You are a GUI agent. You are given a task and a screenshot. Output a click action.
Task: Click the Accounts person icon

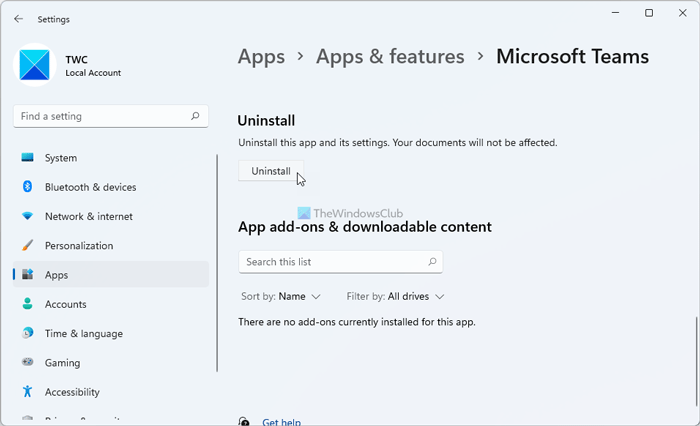(27, 304)
